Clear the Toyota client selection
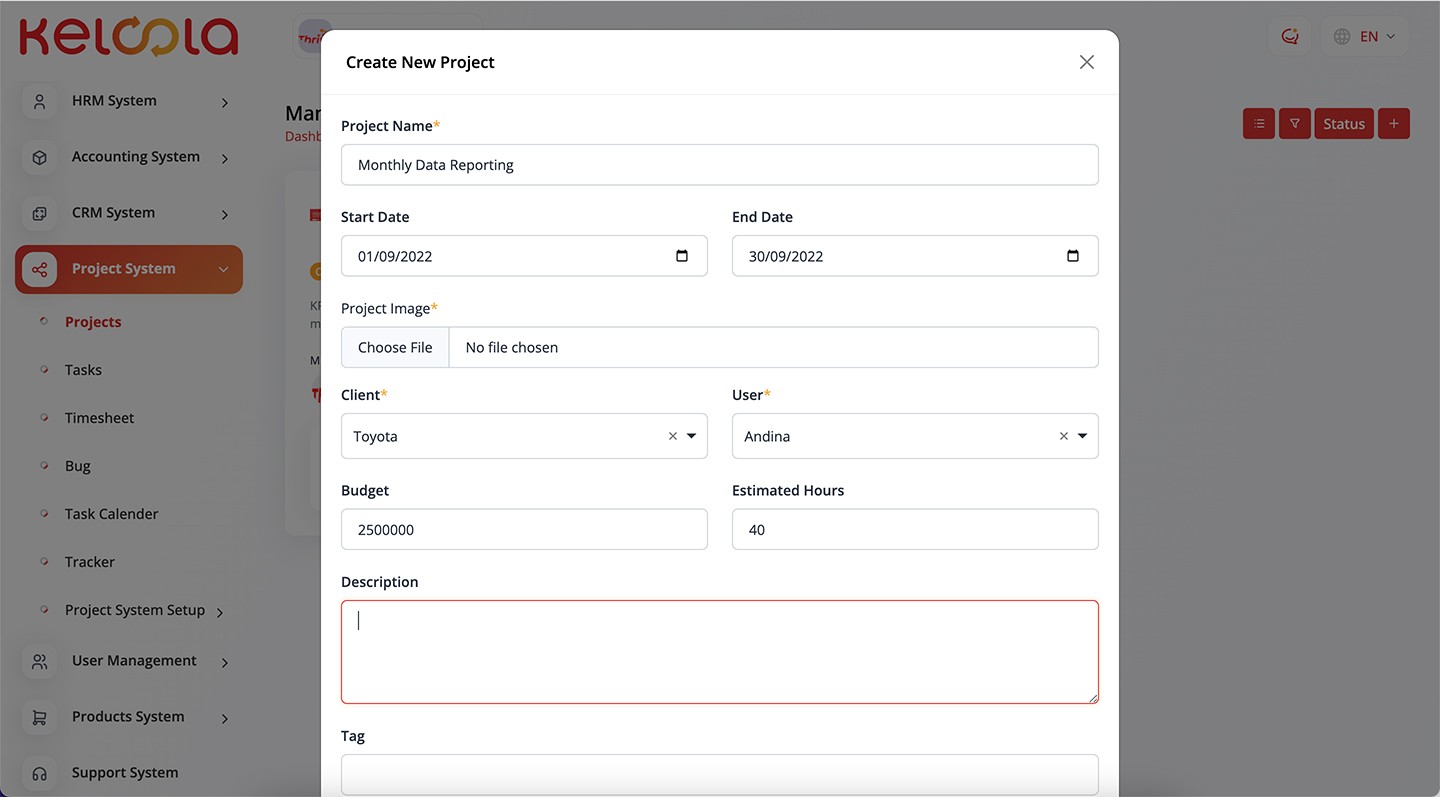Viewport: 1440px width, 797px height. coord(673,436)
